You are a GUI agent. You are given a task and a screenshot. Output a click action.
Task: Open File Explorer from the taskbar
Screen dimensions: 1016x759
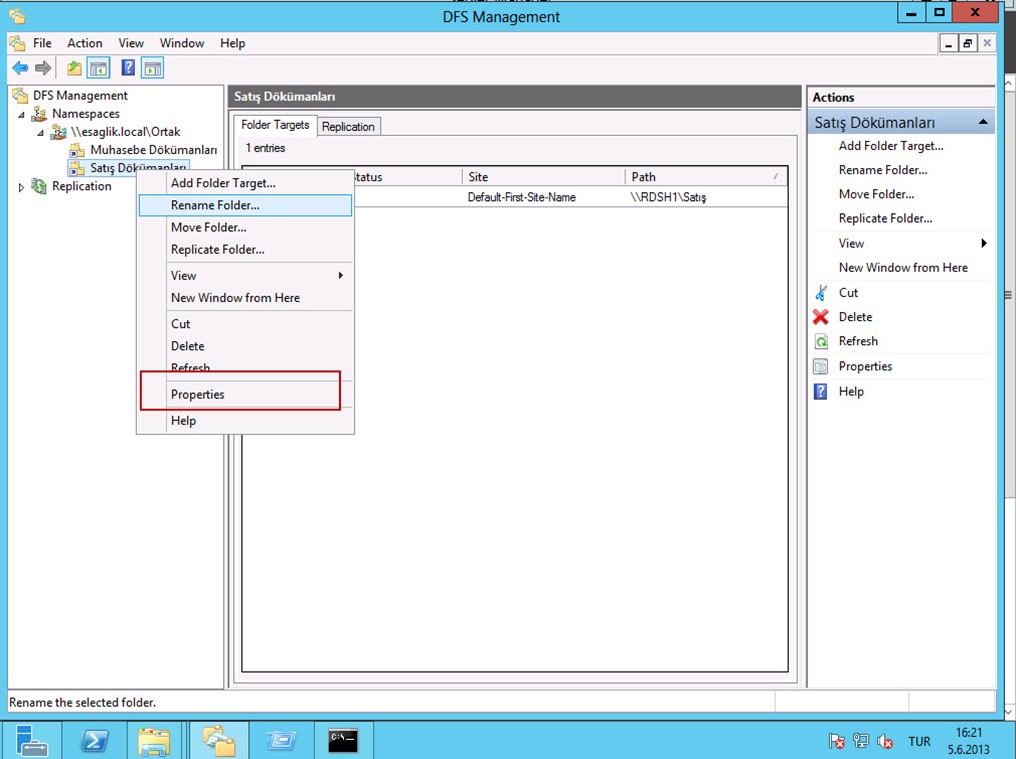154,741
